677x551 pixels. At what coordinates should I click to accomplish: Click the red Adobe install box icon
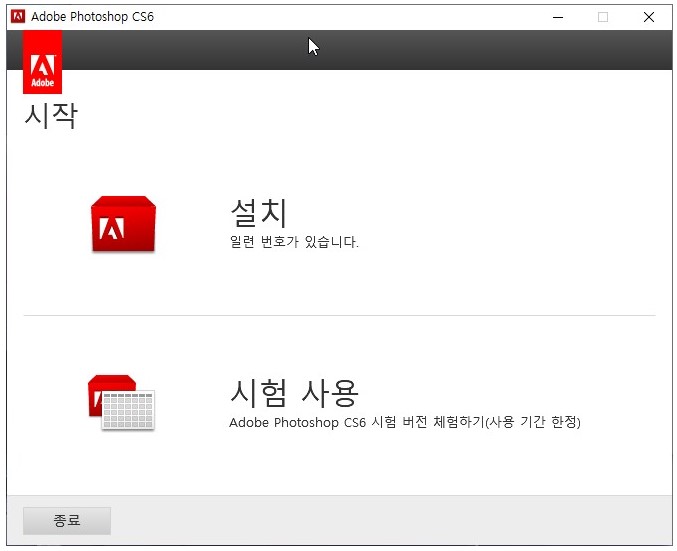123,224
